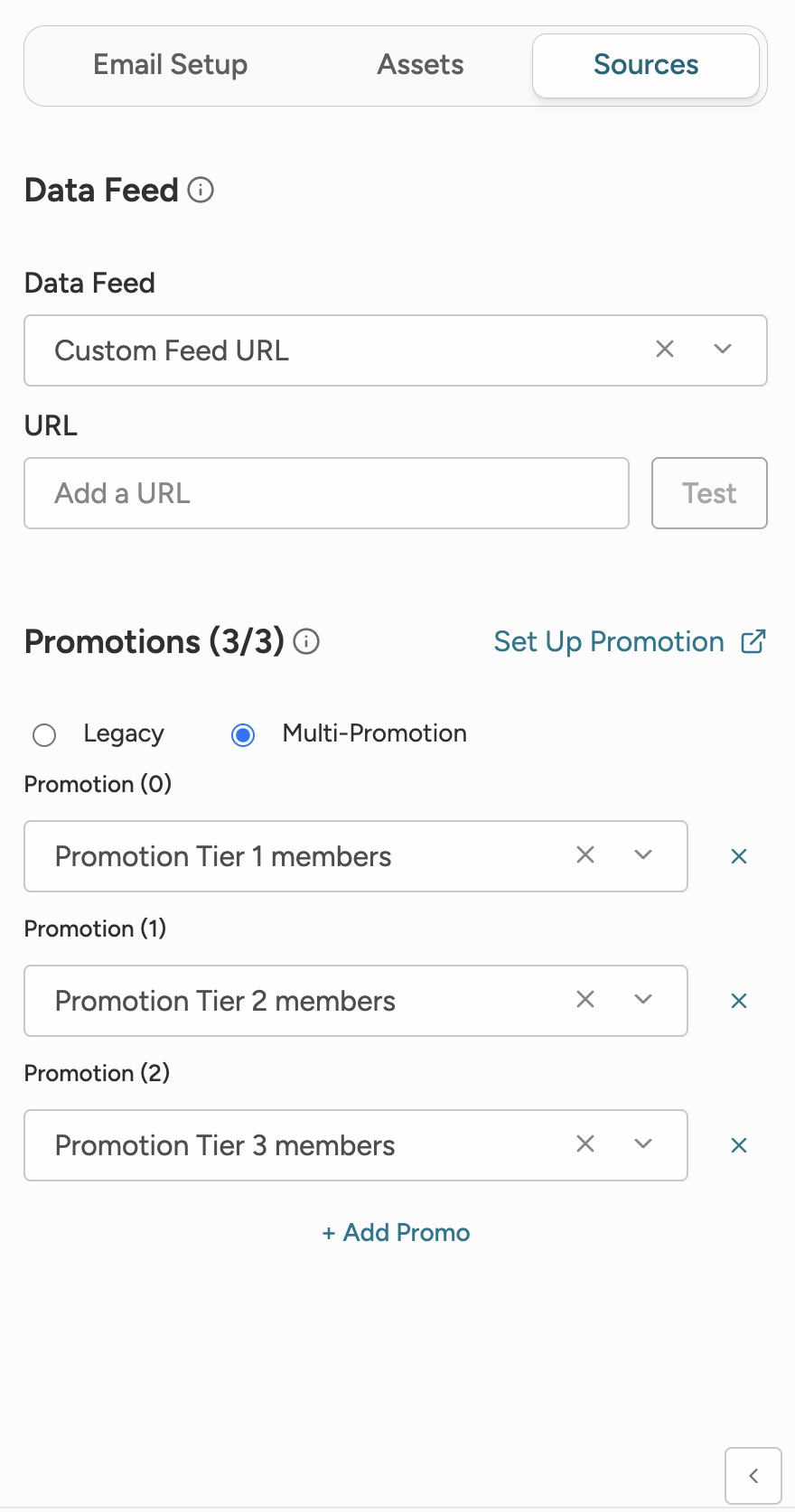Clear the Custom Feed URL selection

point(665,350)
